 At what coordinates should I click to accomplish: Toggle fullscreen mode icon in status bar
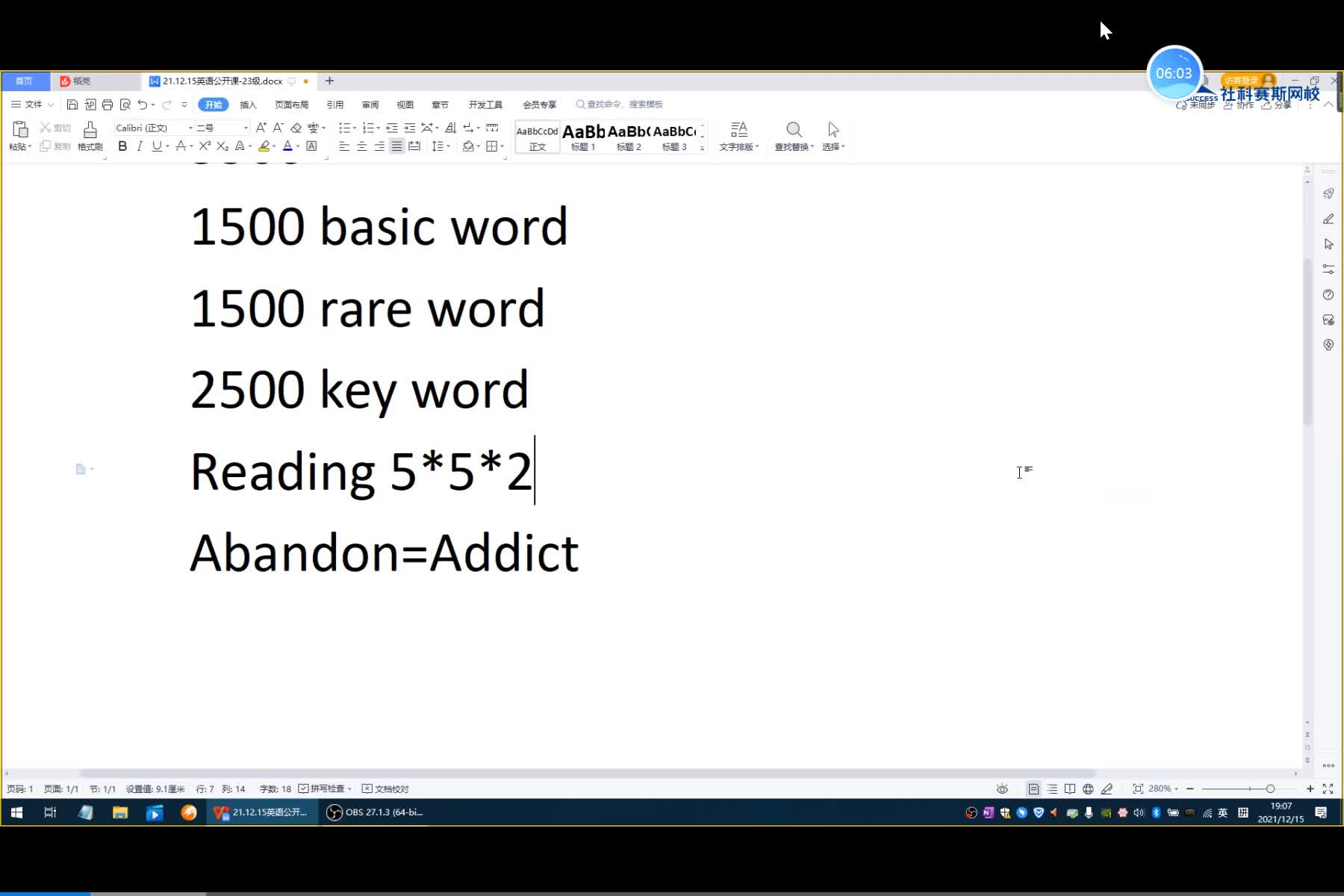tap(1328, 788)
